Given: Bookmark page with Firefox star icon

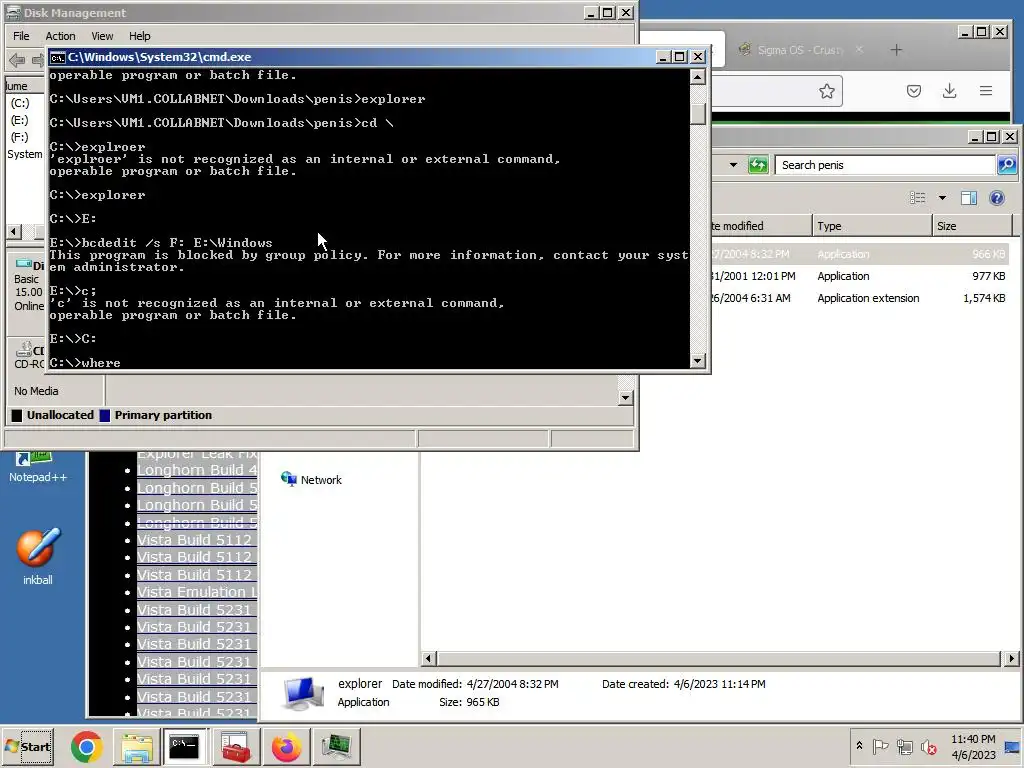Looking at the screenshot, I should (x=827, y=91).
